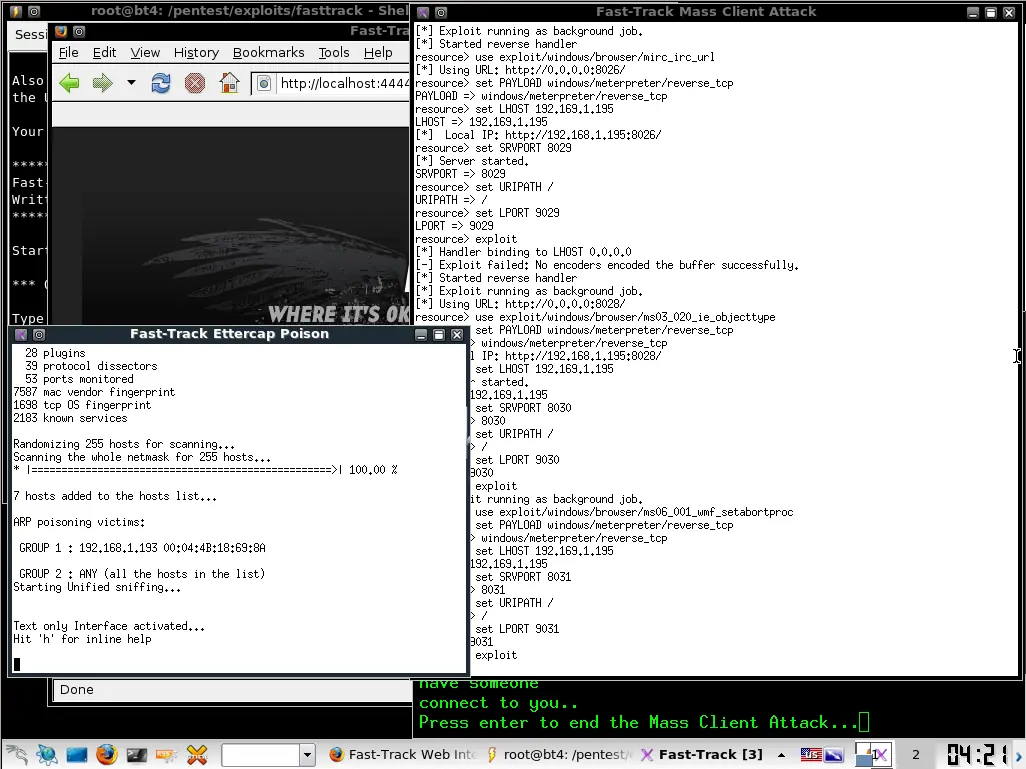This screenshot has width=1026, height=769.
Task: Launch Firefox from taskbar quick launch
Action: pos(106,755)
